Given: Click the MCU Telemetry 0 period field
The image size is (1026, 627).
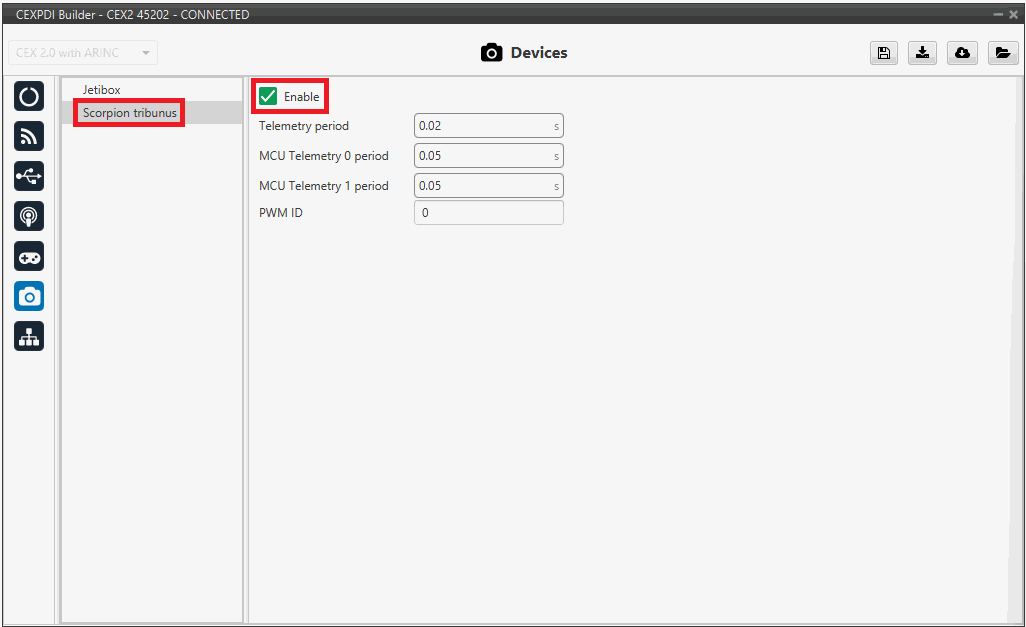Looking at the screenshot, I should point(484,156).
